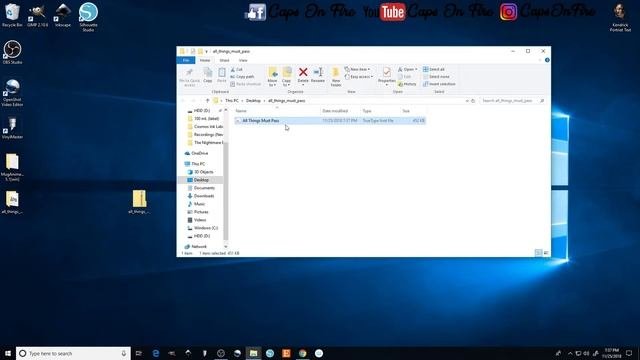Click the Windows Start button
This screenshot has height=360, width=640.
(8, 353)
